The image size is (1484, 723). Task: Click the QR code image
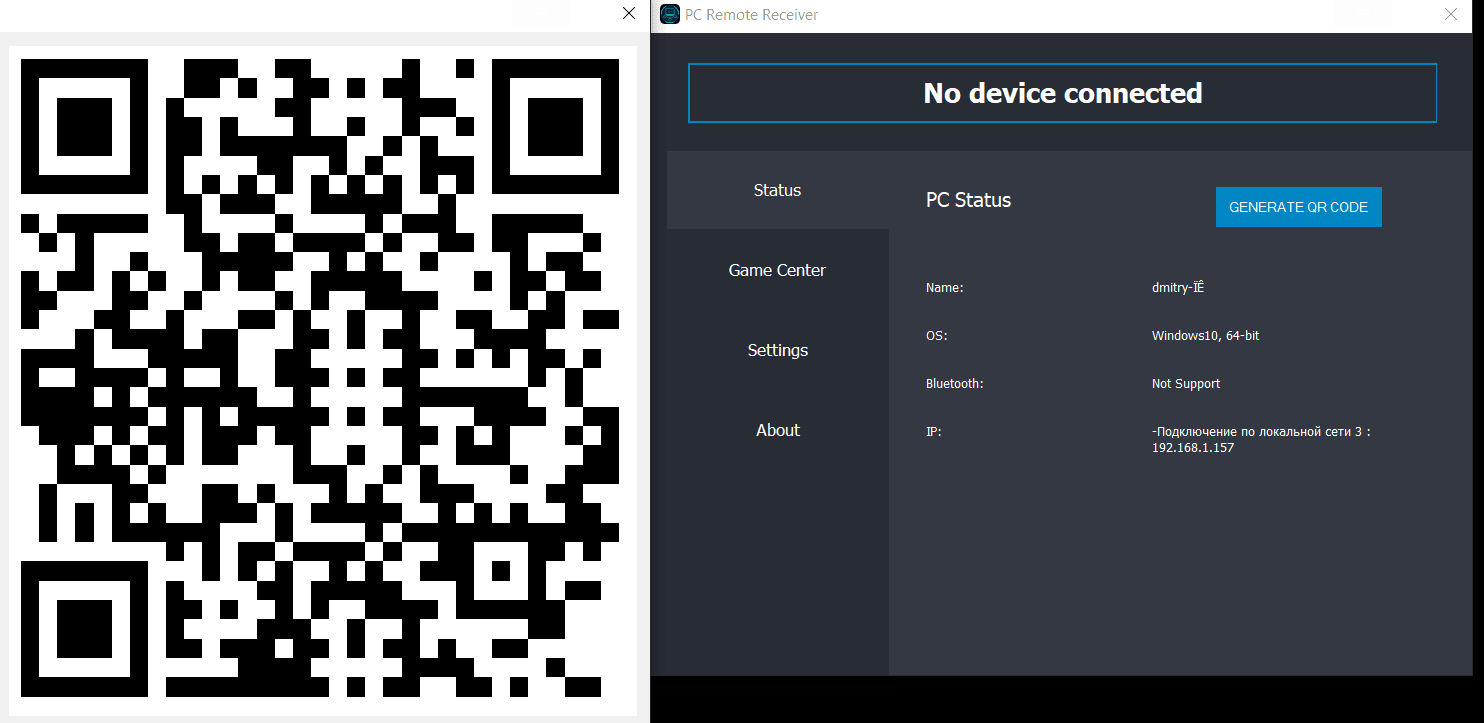322,378
